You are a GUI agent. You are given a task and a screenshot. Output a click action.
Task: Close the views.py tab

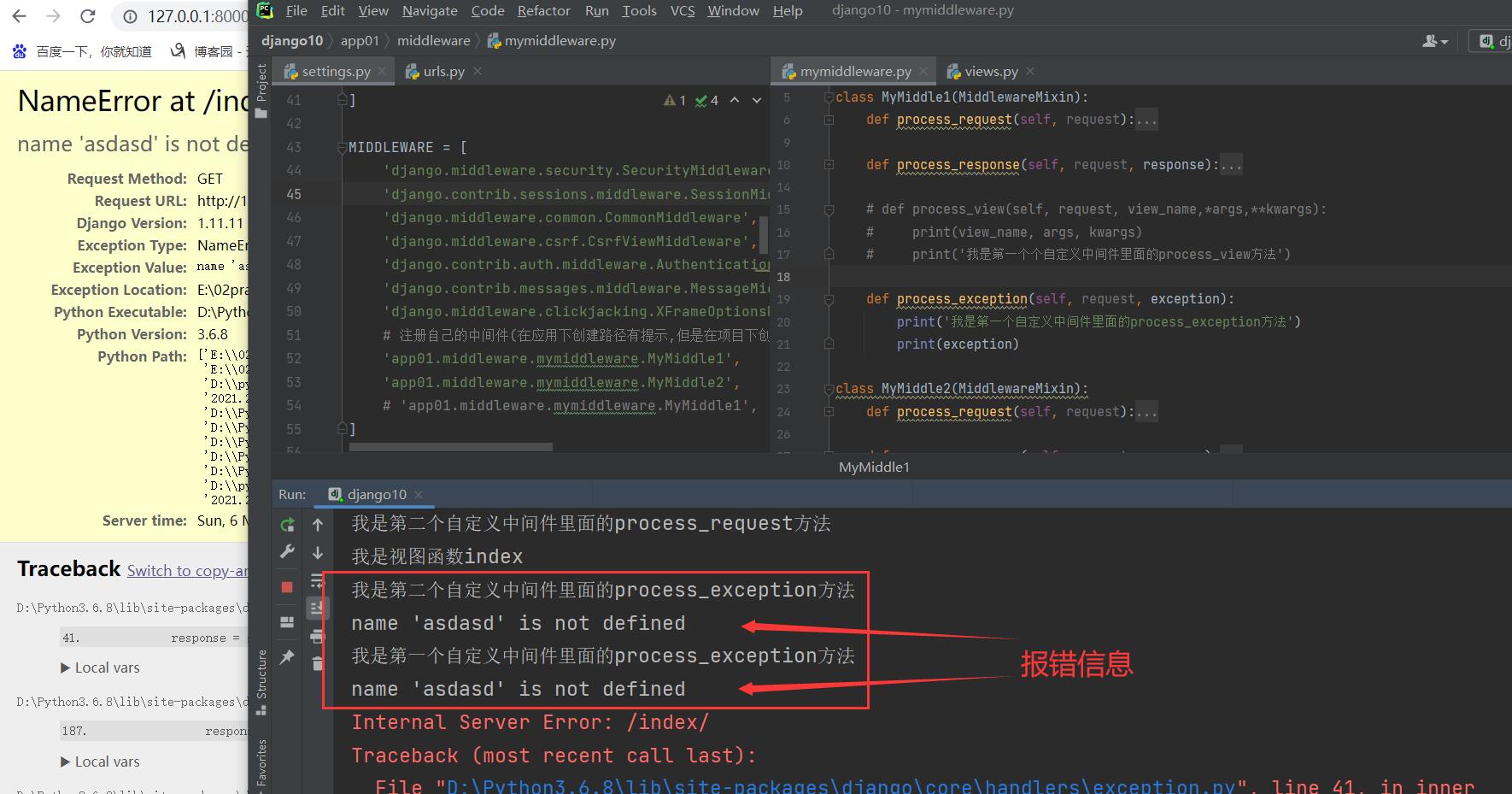1030,71
